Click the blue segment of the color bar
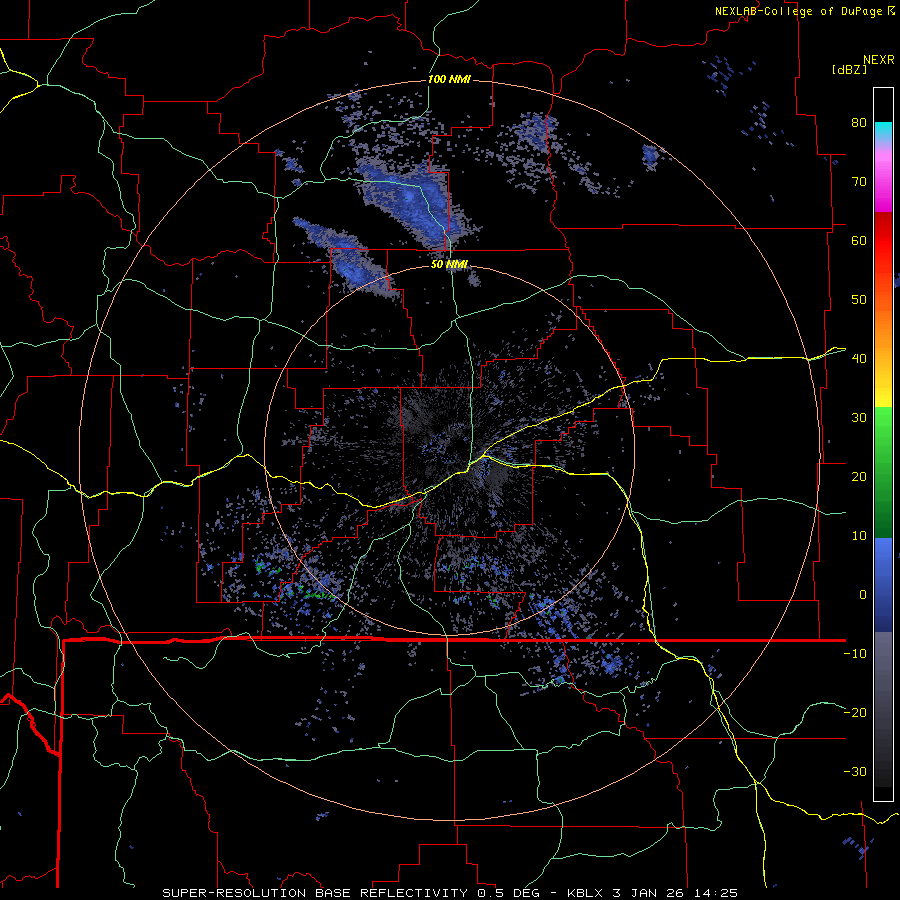Screen dimensions: 900x900 883,584
